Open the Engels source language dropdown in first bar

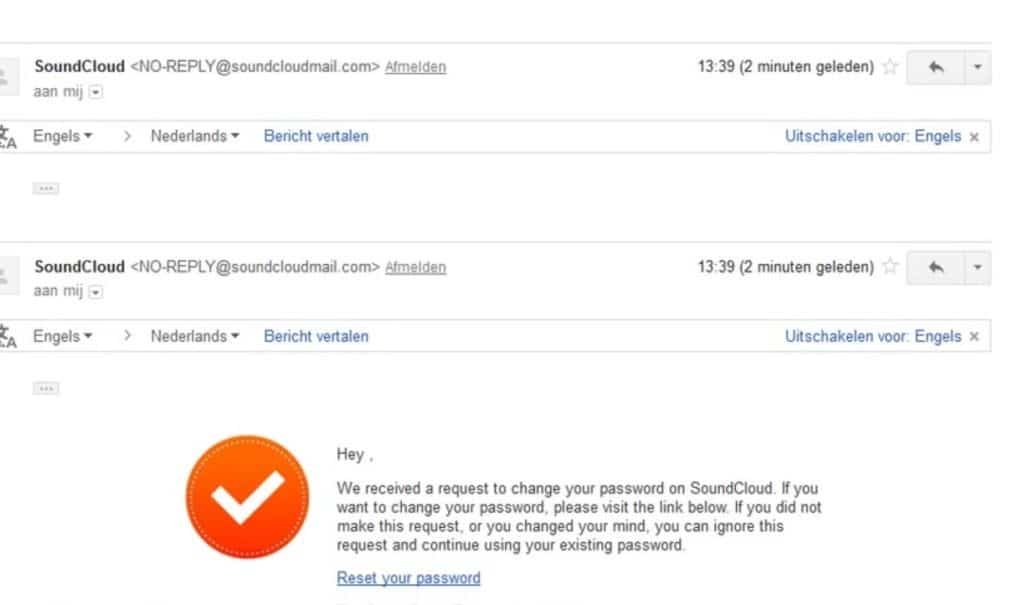click(63, 136)
